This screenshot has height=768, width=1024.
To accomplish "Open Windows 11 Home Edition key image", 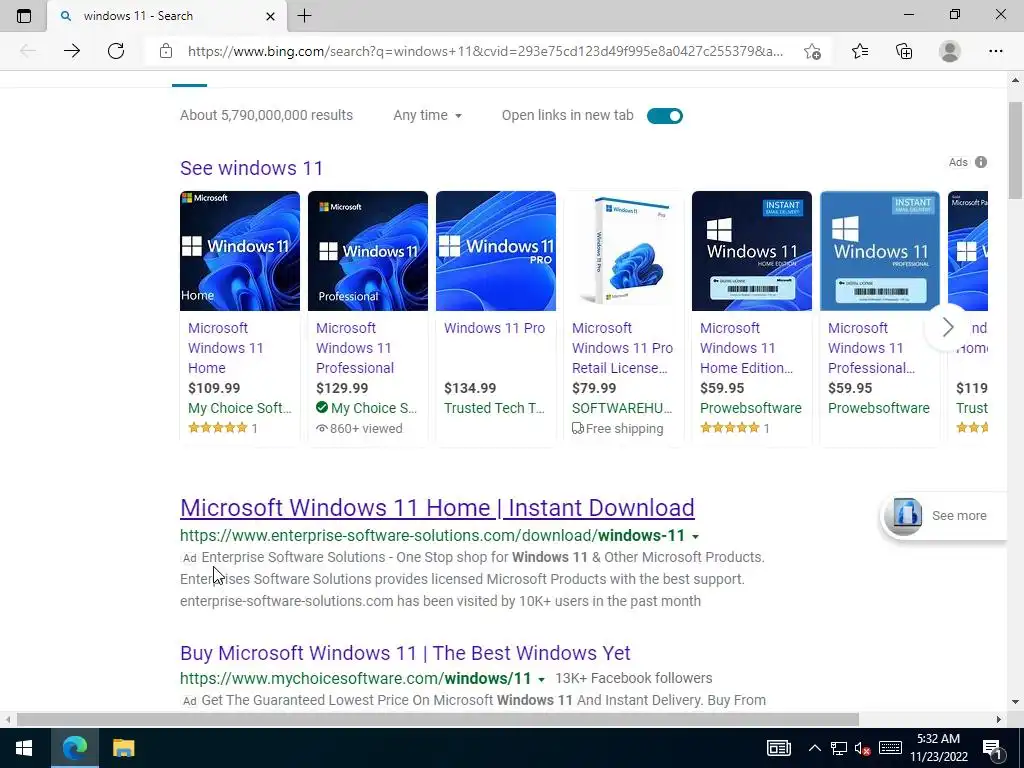I will click(x=752, y=251).
